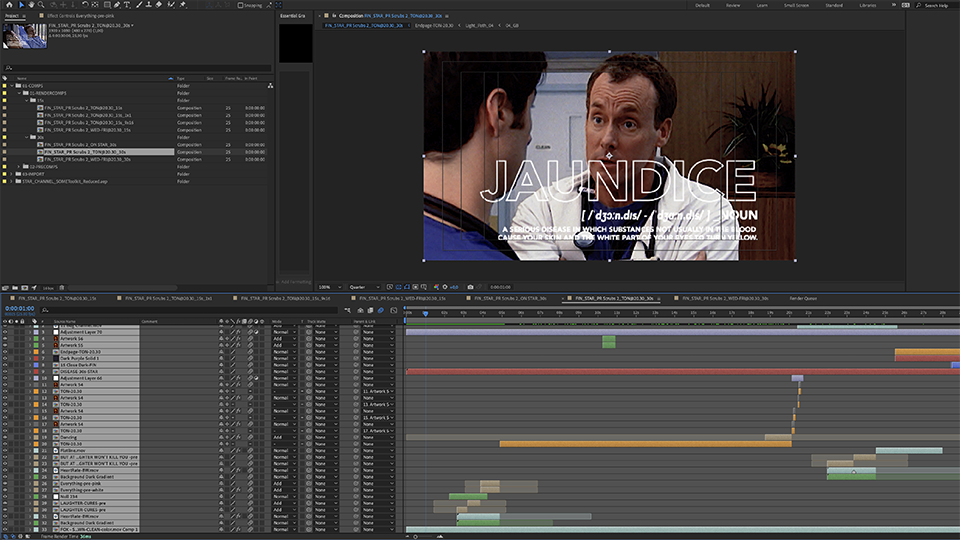Click the current timecode 0:00:01:00
The image size is (960, 540).
pos(20,309)
